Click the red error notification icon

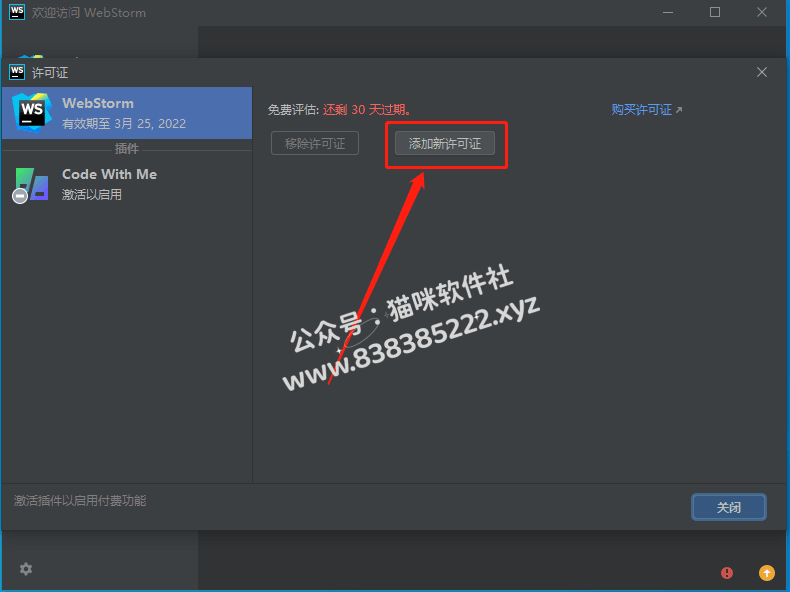(x=727, y=573)
